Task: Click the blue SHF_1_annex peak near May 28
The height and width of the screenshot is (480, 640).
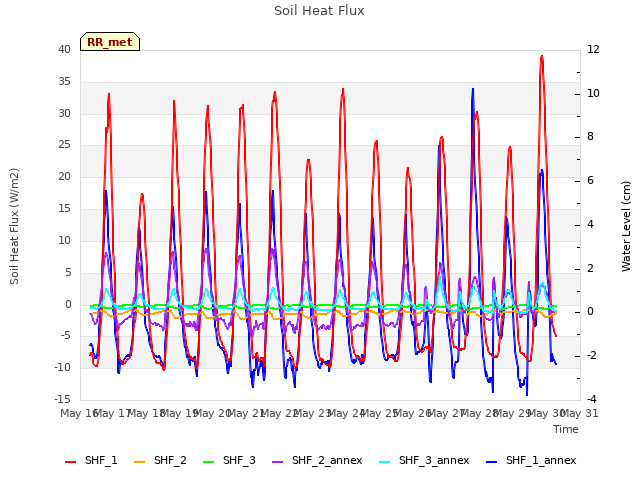Action: pyautogui.click(x=473, y=89)
